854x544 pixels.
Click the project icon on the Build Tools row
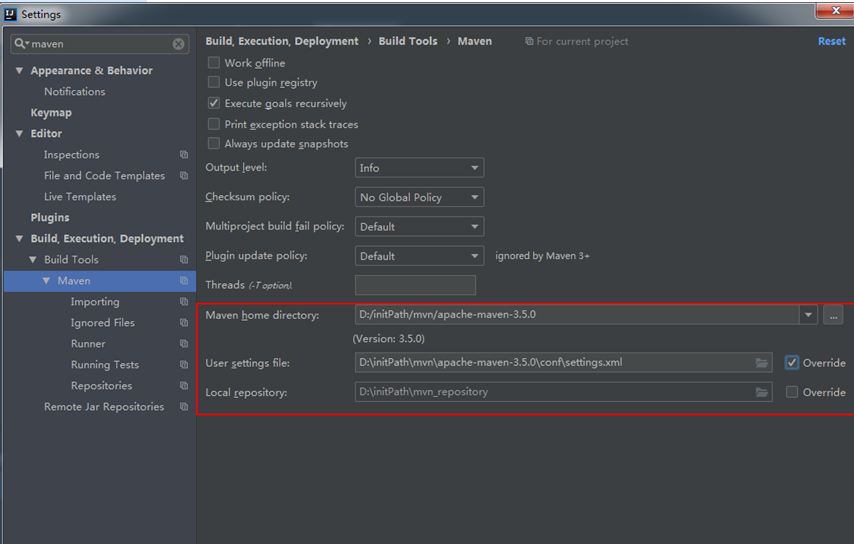click(184, 260)
